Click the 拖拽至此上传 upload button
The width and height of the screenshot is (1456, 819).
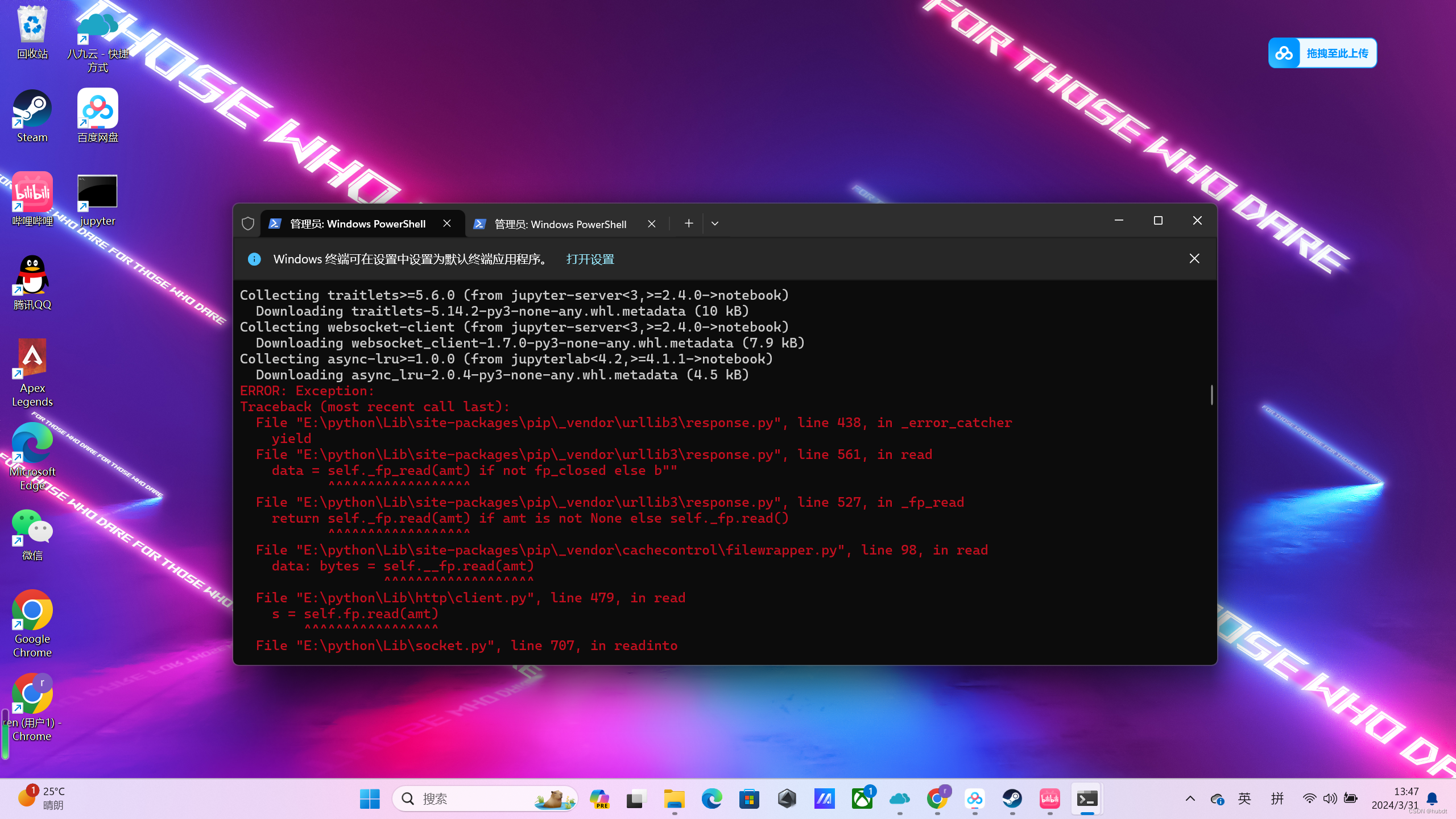1322,53
